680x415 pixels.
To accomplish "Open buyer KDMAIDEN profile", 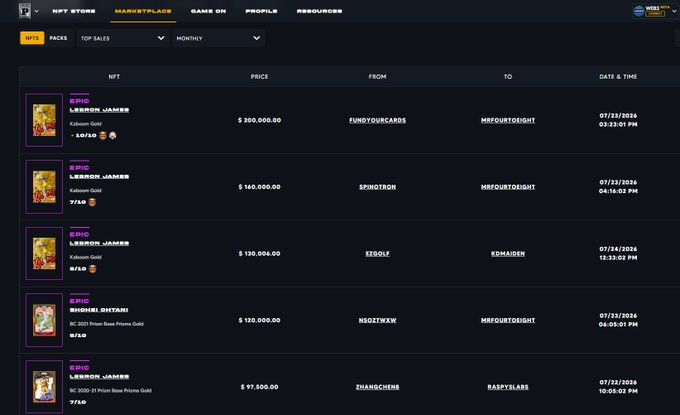I will point(508,254).
